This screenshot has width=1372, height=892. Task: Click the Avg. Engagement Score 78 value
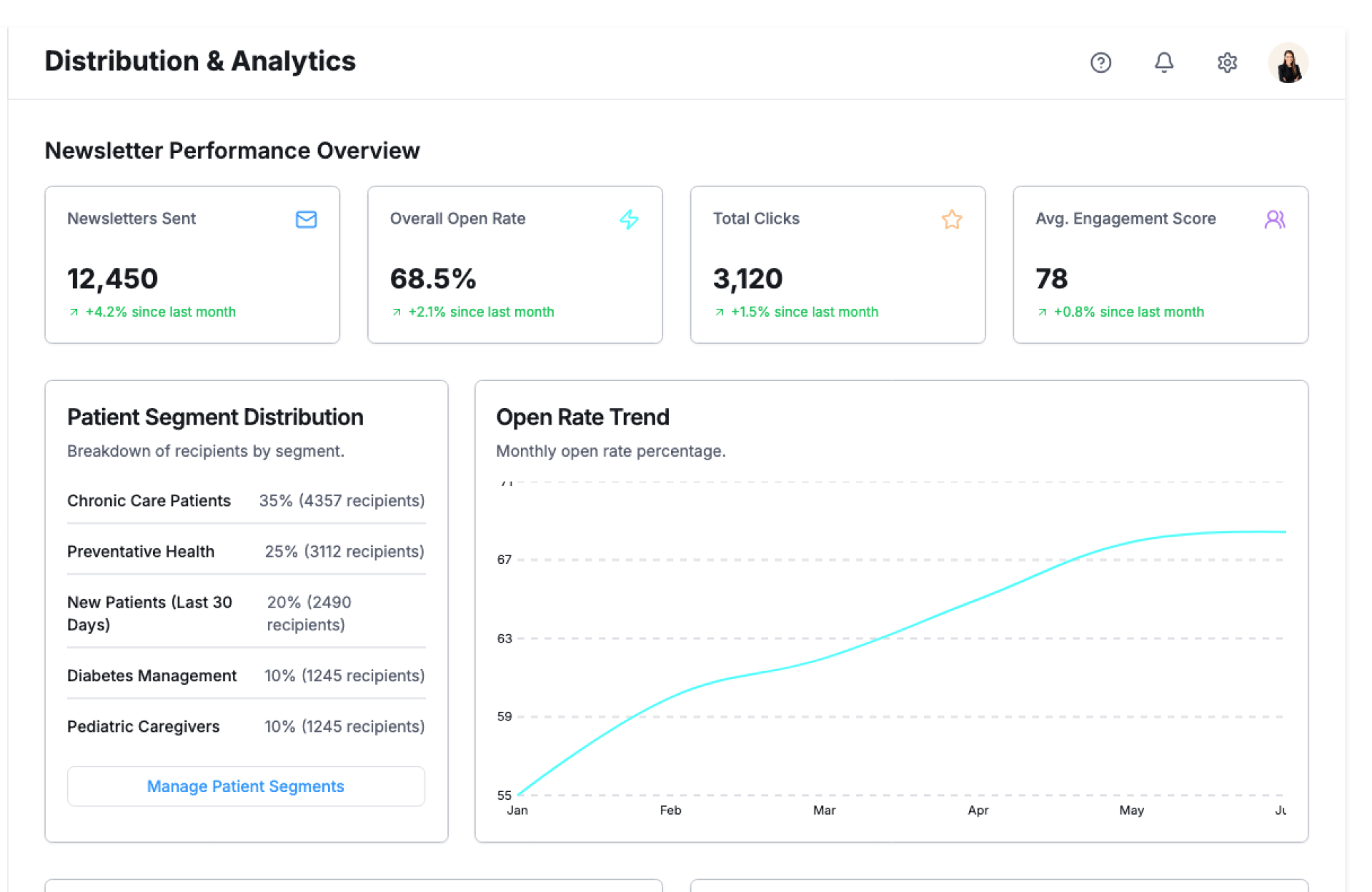pyautogui.click(x=1051, y=279)
